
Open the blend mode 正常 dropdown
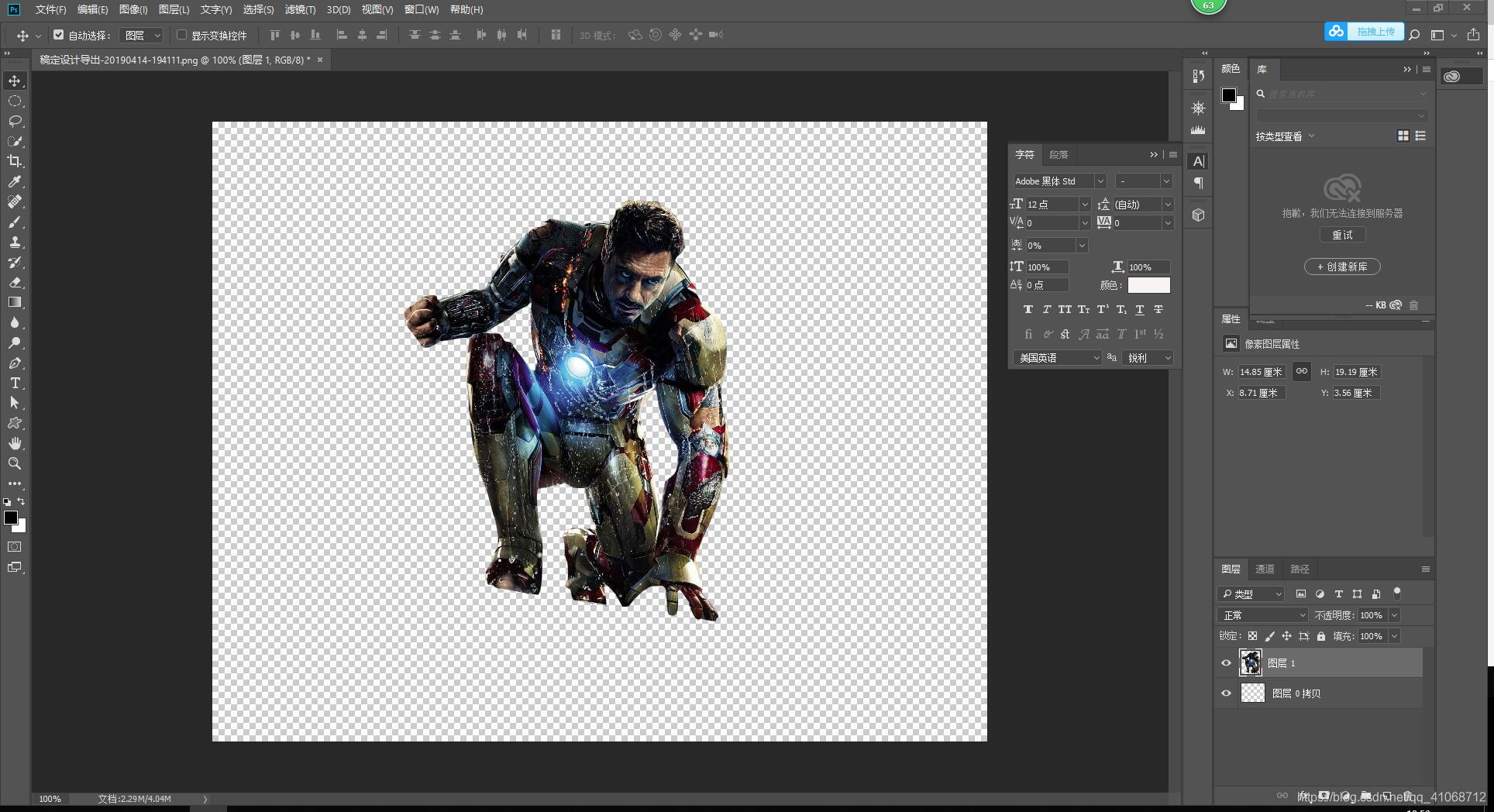1263,615
